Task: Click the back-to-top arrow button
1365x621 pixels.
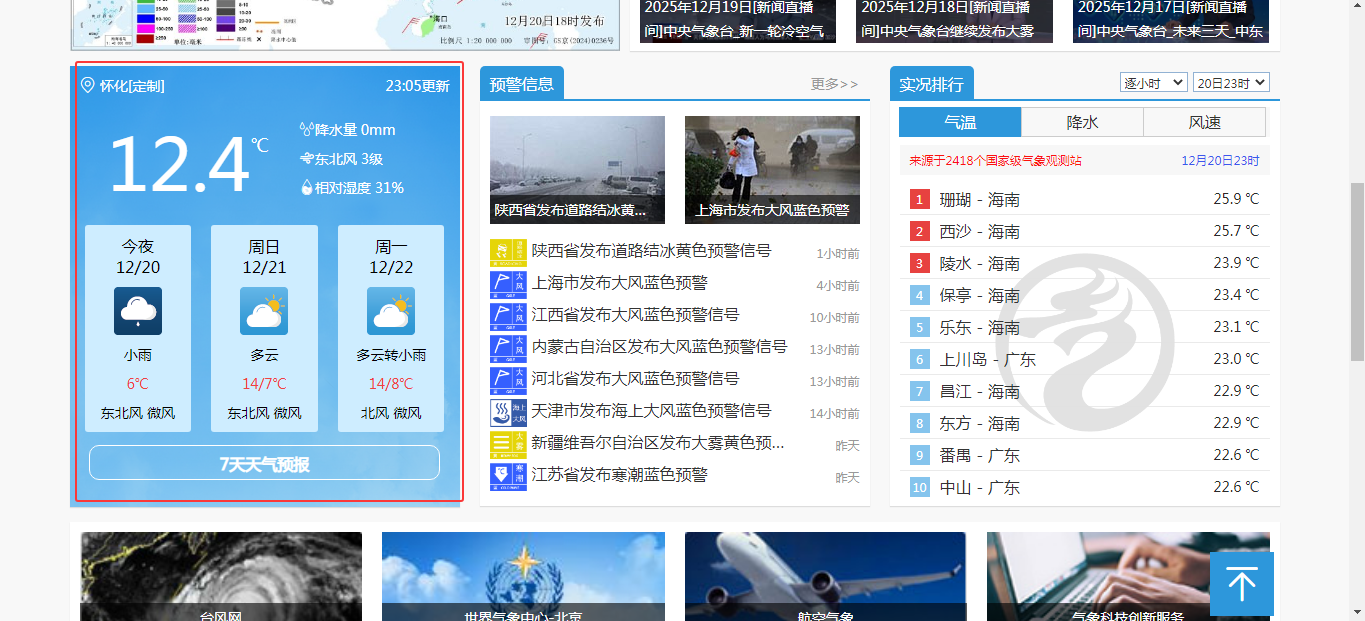Action: tap(1242, 584)
